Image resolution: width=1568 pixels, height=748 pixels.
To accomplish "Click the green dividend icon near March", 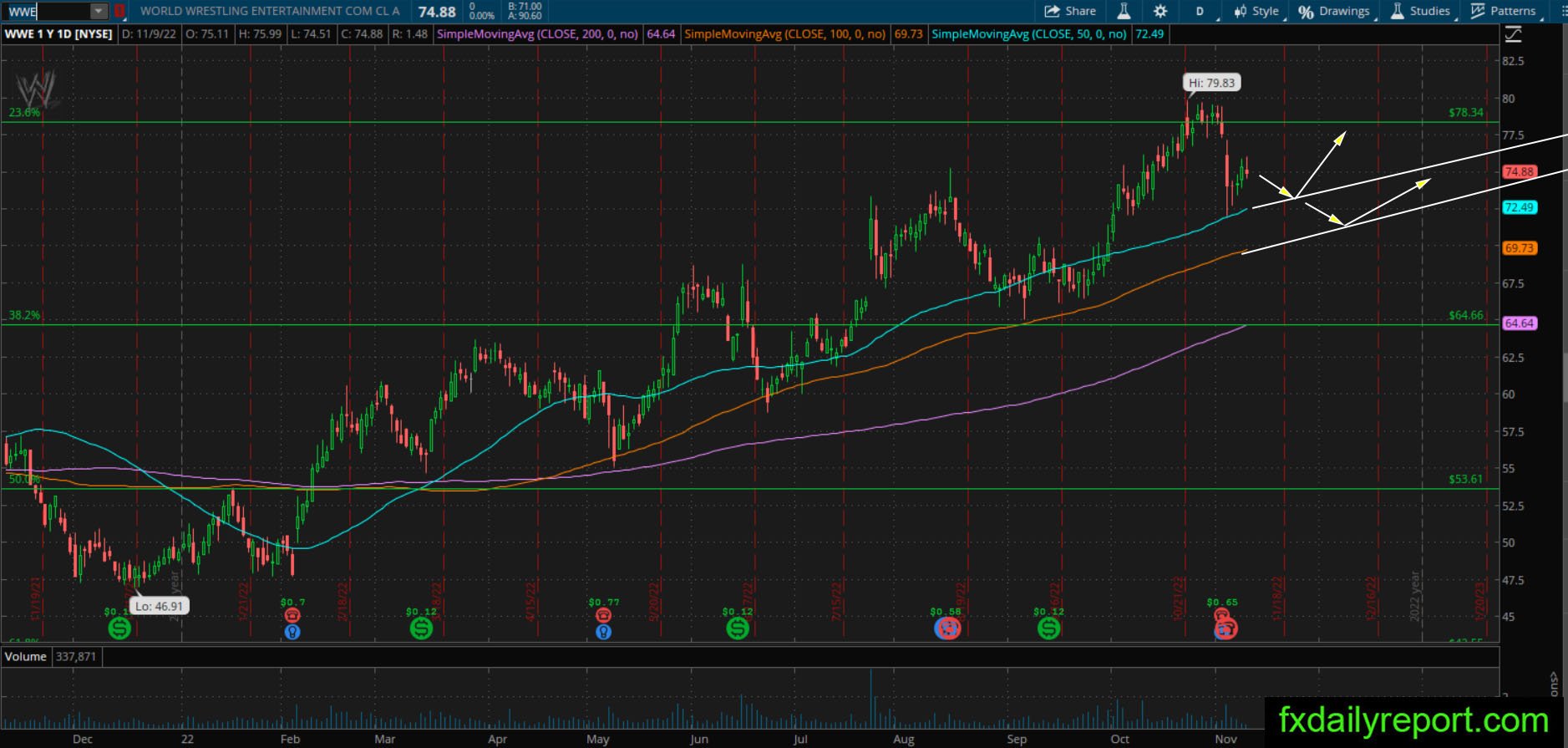I will coord(421,628).
